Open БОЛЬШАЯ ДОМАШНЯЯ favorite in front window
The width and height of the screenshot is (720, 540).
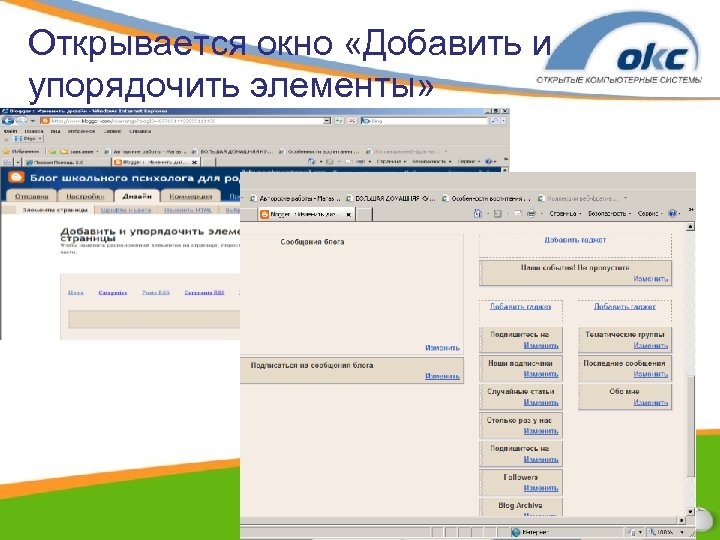pyautogui.click(x=391, y=199)
